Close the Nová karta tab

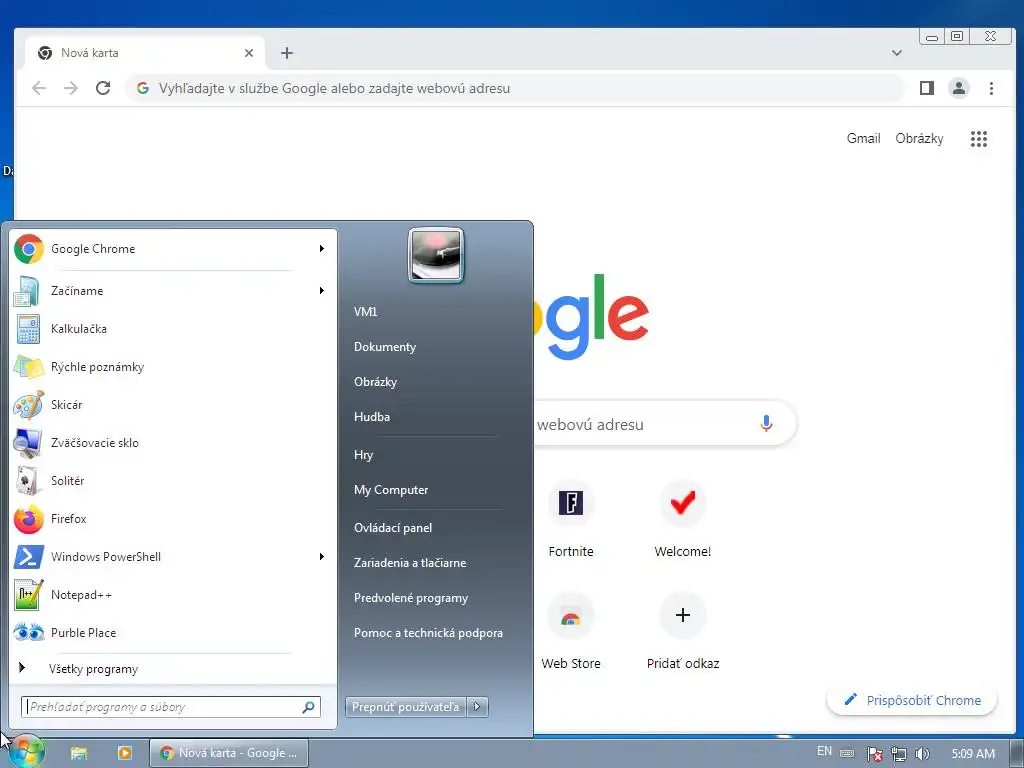pyautogui.click(x=249, y=53)
